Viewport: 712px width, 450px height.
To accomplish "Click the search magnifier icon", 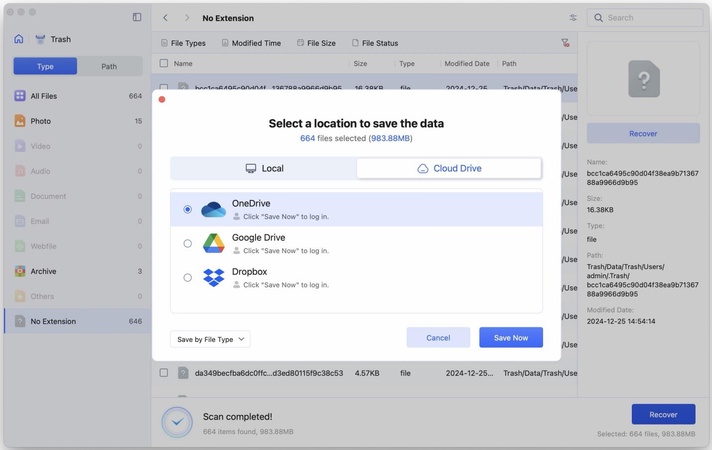I will tap(598, 18).
